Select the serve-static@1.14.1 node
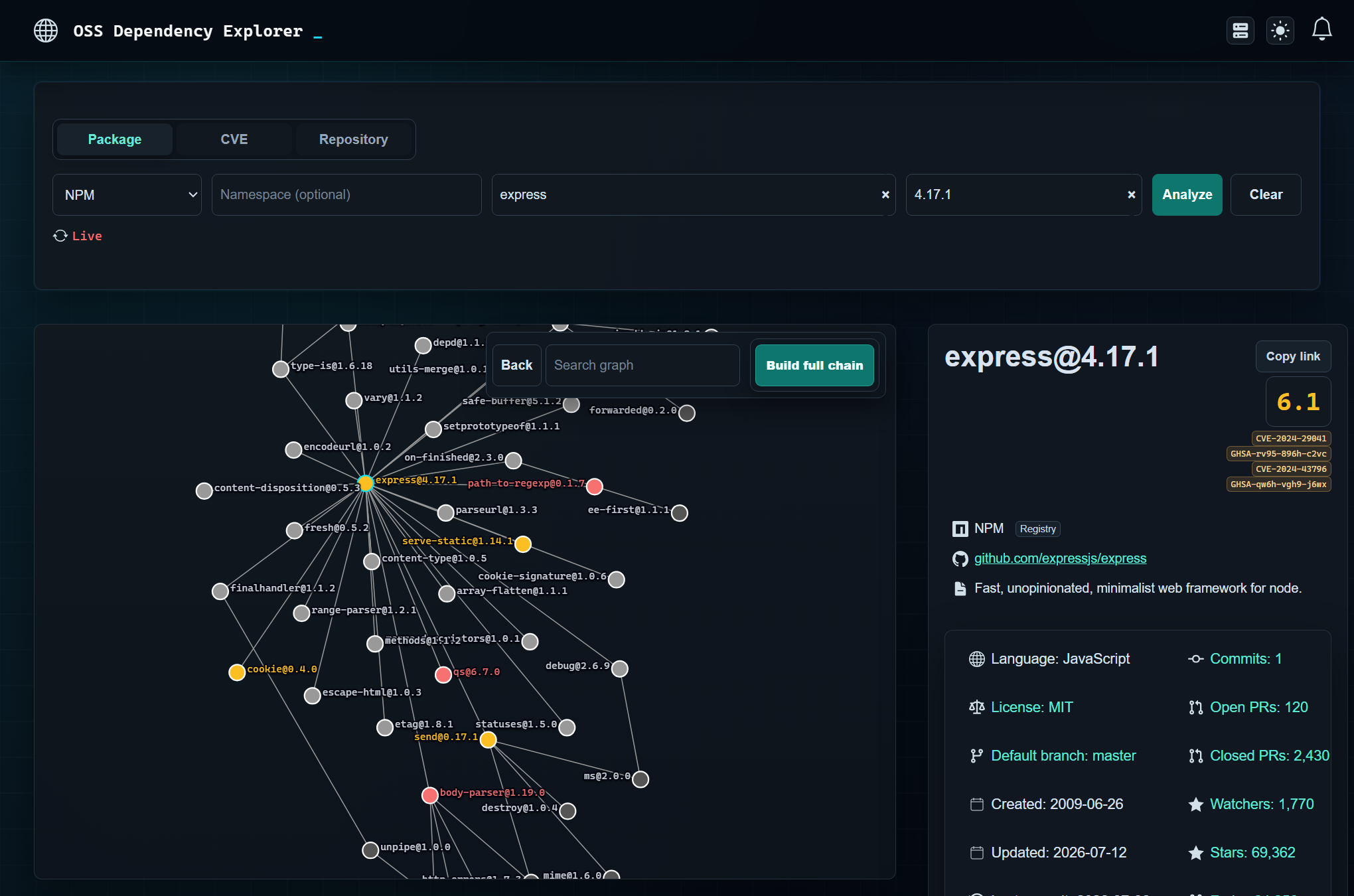 (523, 544)
